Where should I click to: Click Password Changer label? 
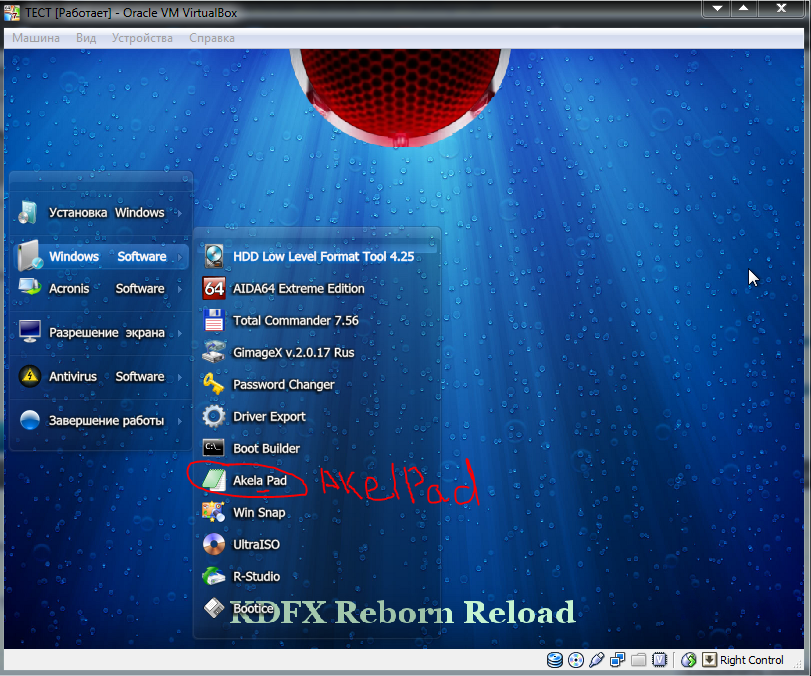[x=283, y=385]
